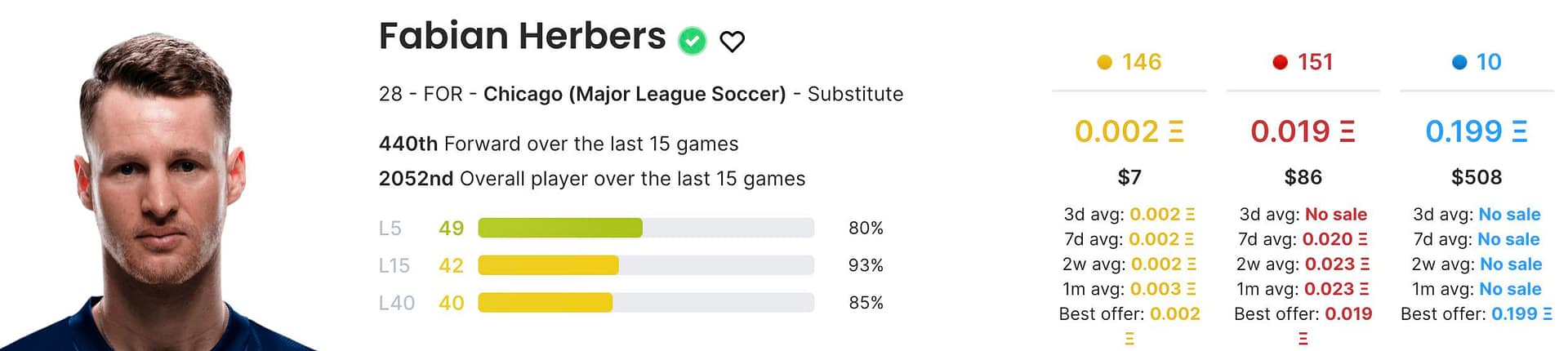Click the blue Super Rare dot

click(x=1459, y=62)
